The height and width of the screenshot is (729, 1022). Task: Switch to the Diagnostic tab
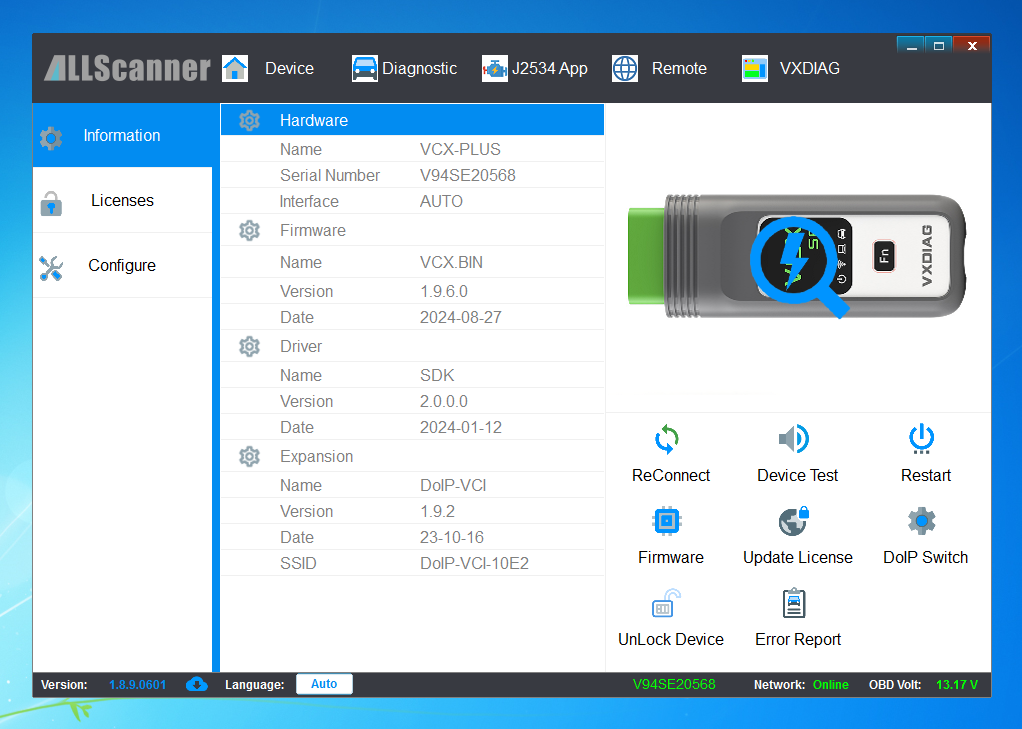point(405,69)
